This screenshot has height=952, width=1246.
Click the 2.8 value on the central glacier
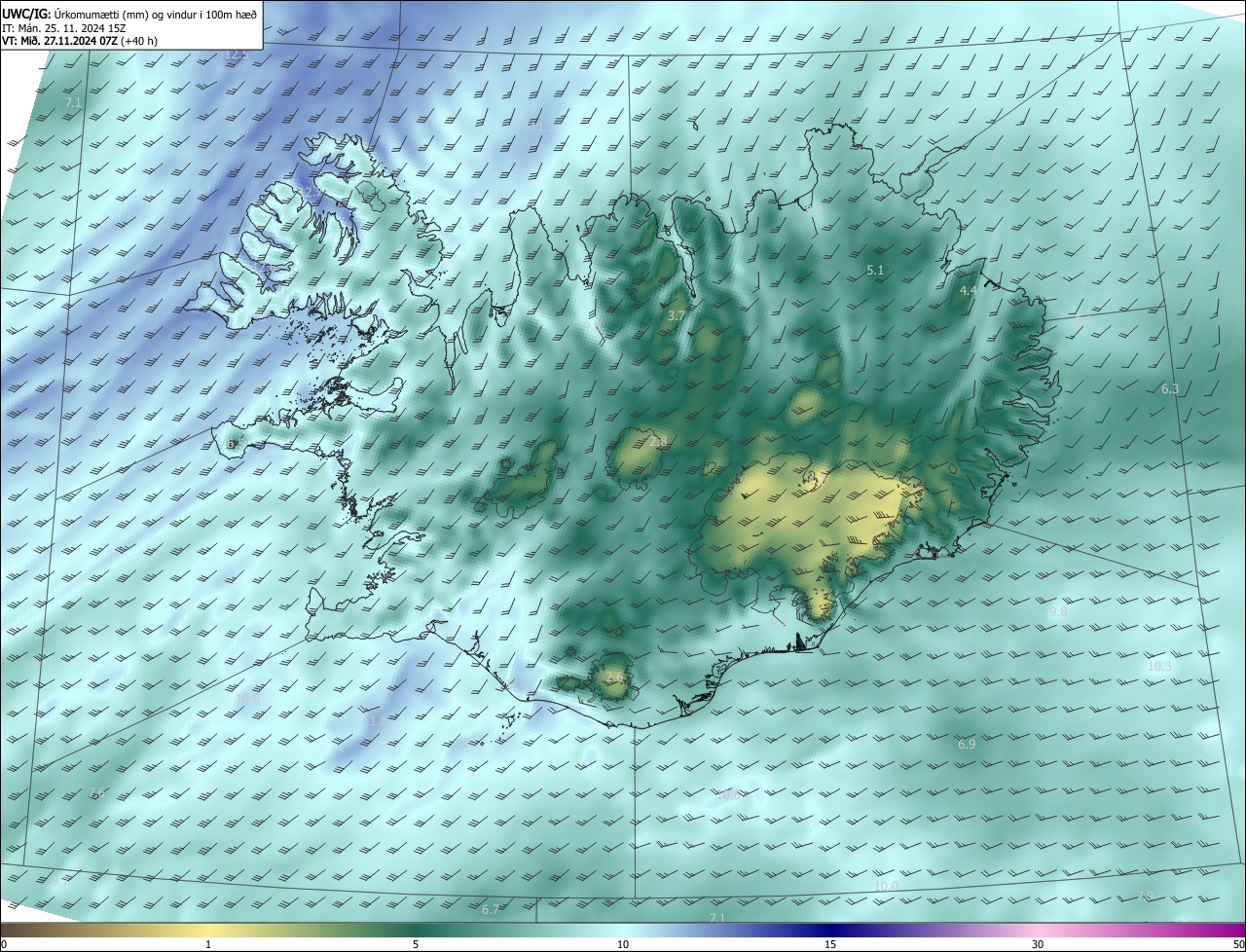tap(658, 442)
